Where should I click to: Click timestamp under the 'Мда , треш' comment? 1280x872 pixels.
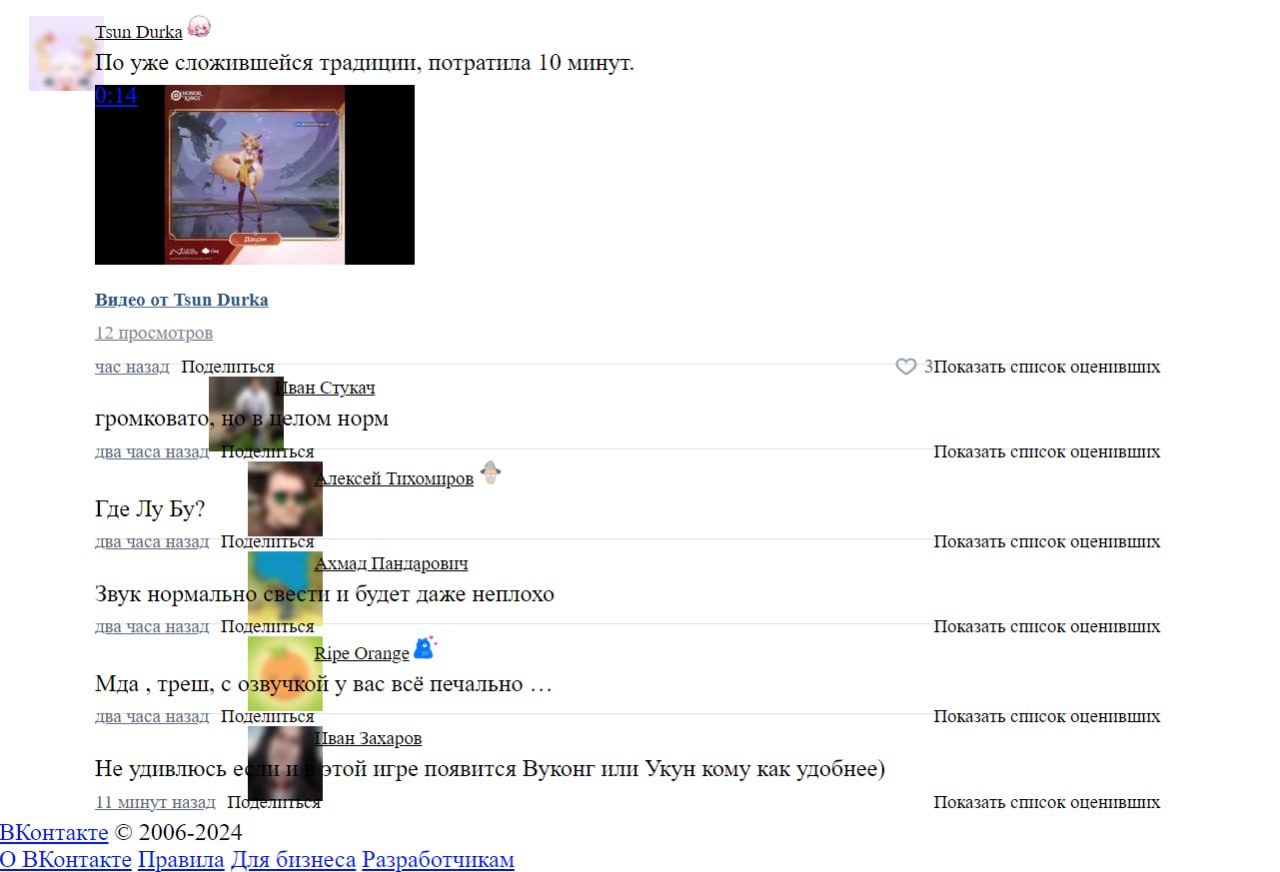tap(152, 717)
